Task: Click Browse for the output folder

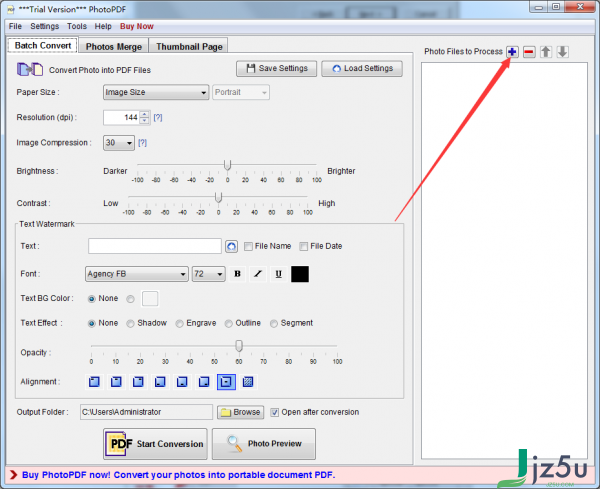Action: 240,412
